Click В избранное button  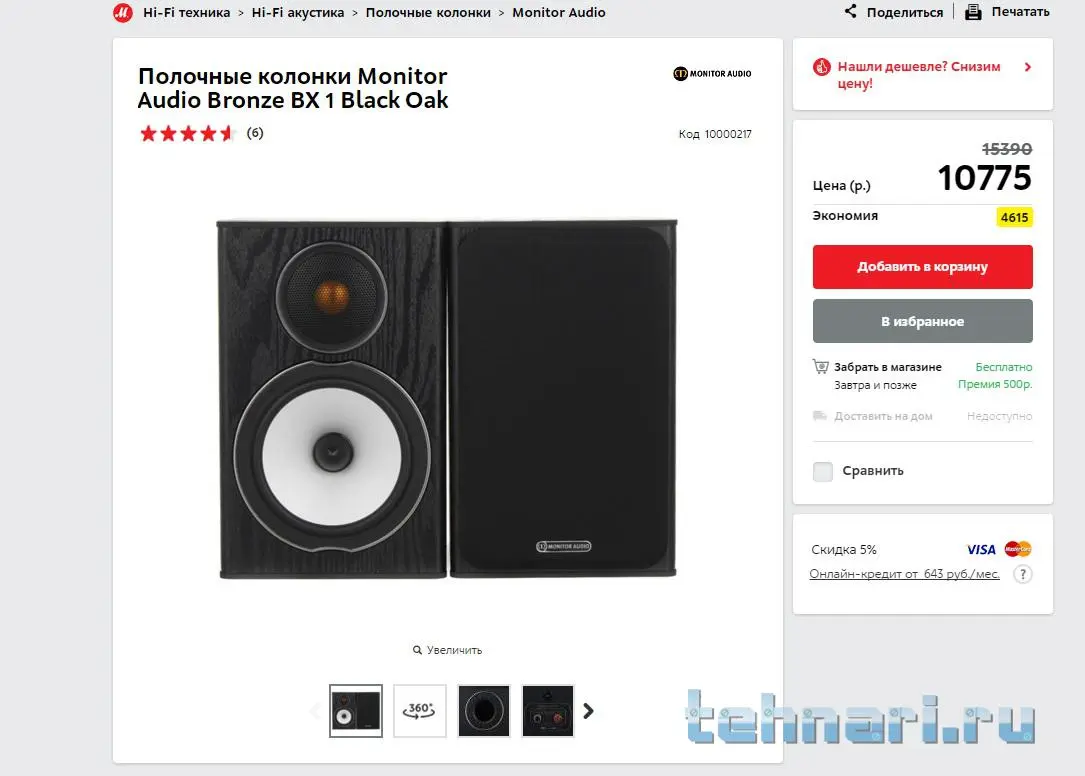922,321
